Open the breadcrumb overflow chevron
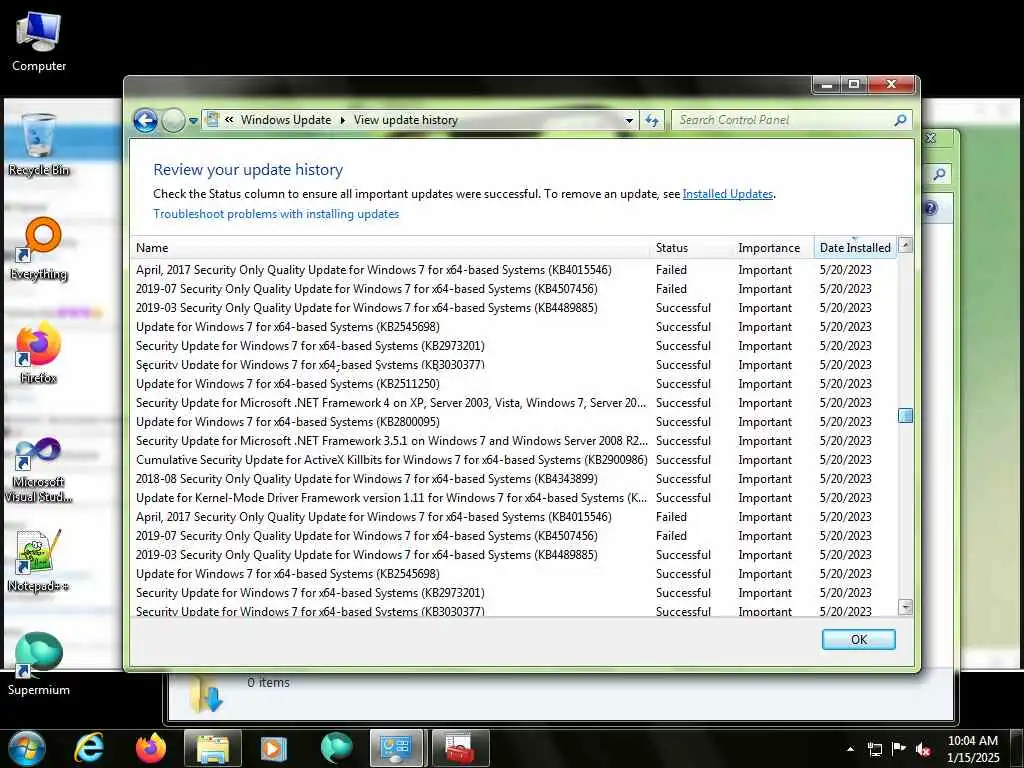The width and height of the screenshot is (1024, 768). click(229, 120)
